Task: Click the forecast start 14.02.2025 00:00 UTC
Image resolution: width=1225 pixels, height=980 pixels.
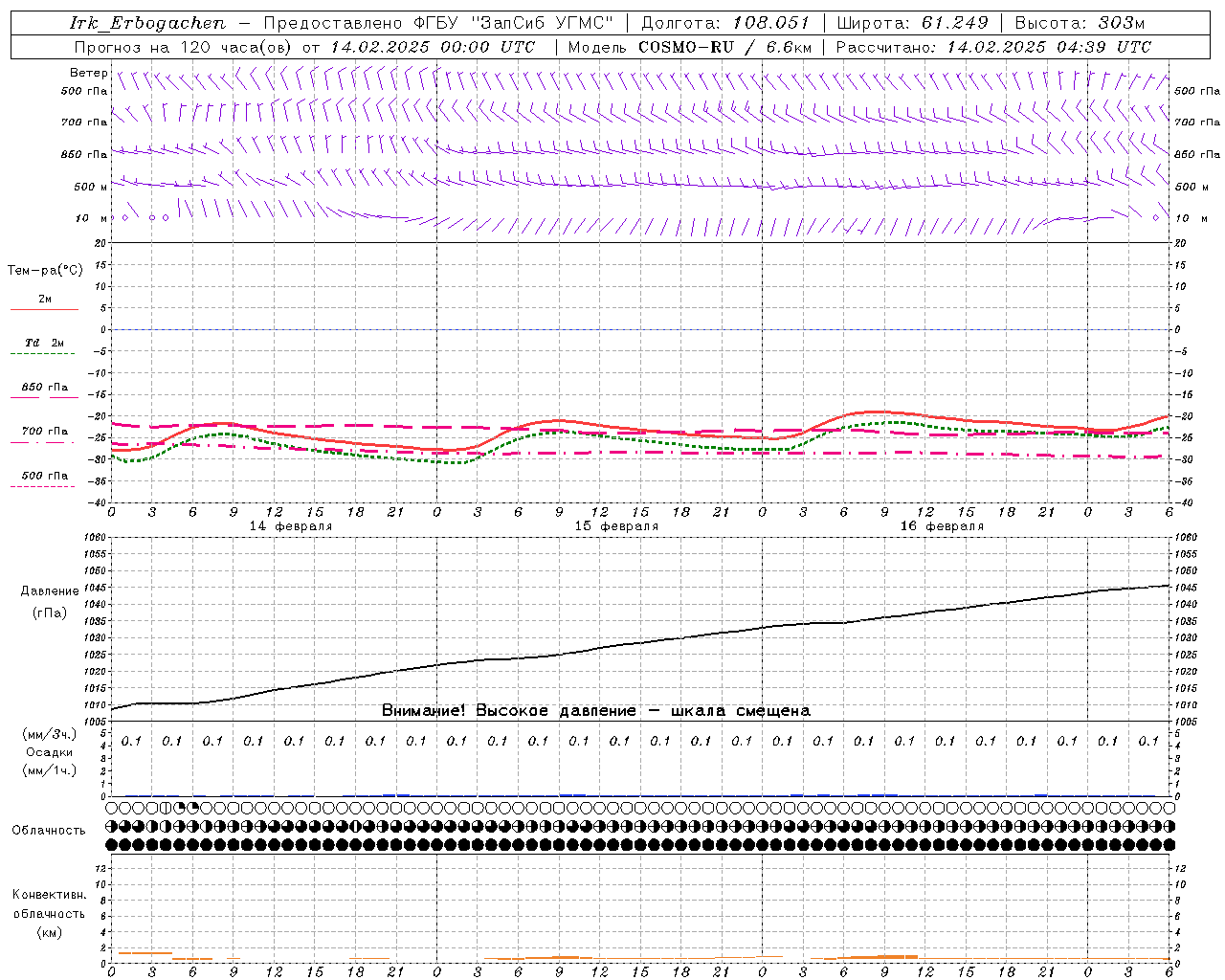Action: 434,47
